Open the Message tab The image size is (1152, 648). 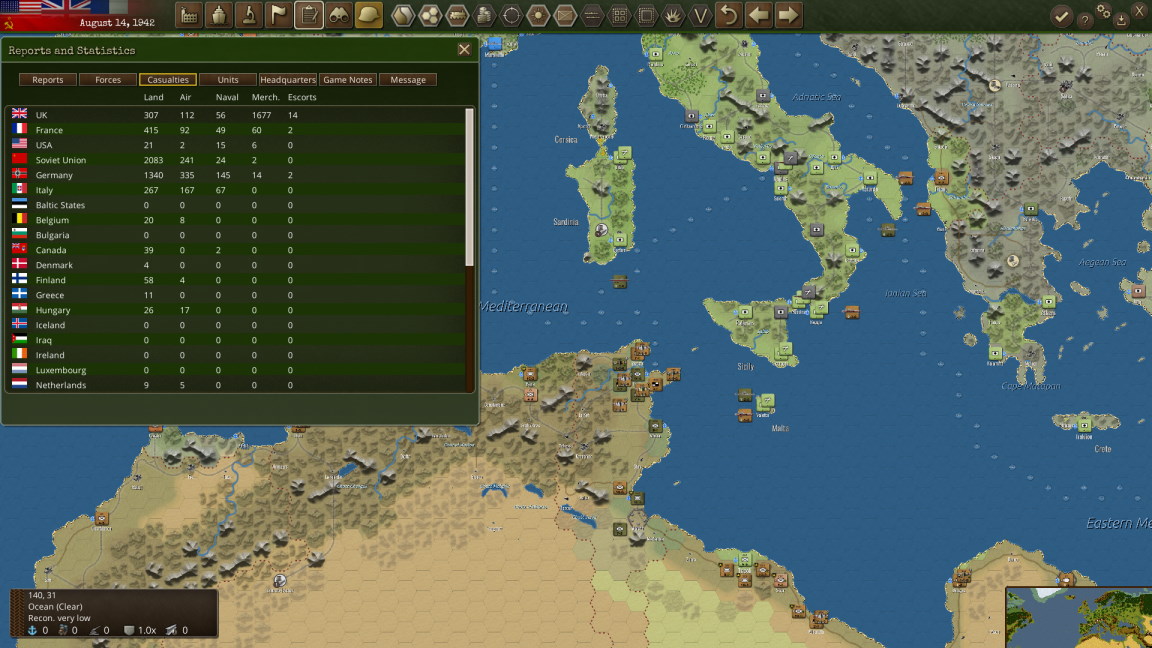tap(408, 79)
